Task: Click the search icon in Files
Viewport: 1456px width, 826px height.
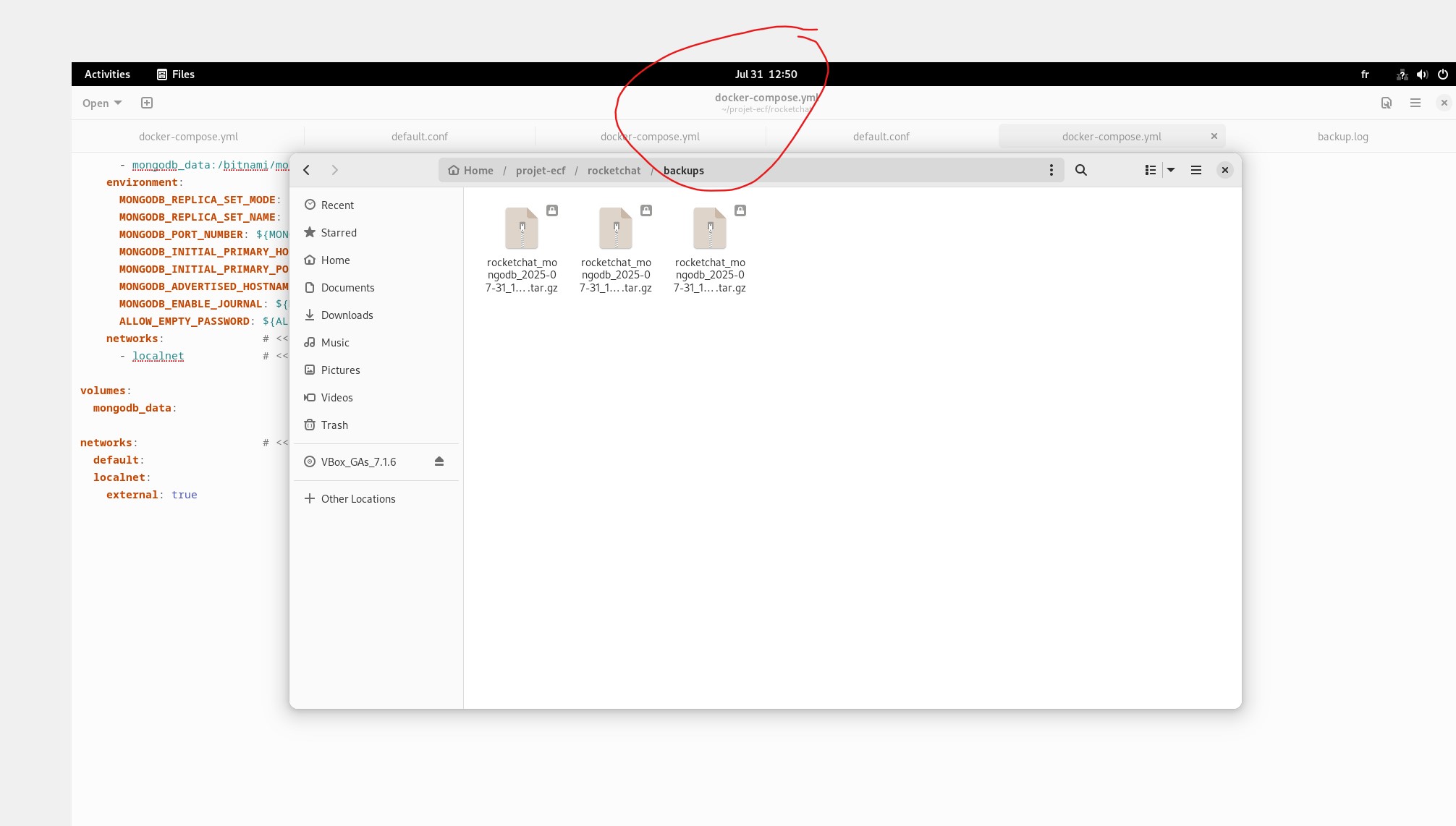Action: pos(1081,170)
